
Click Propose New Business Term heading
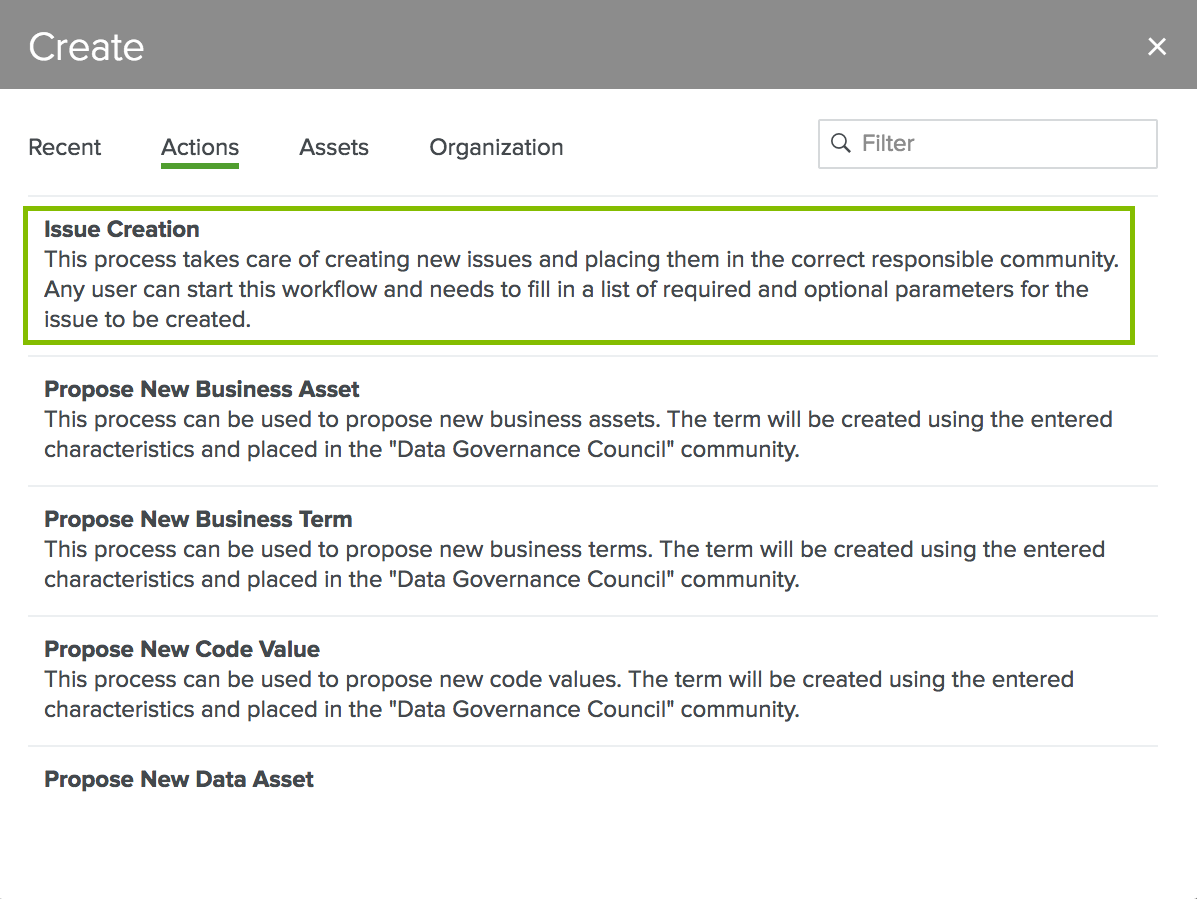197,518
